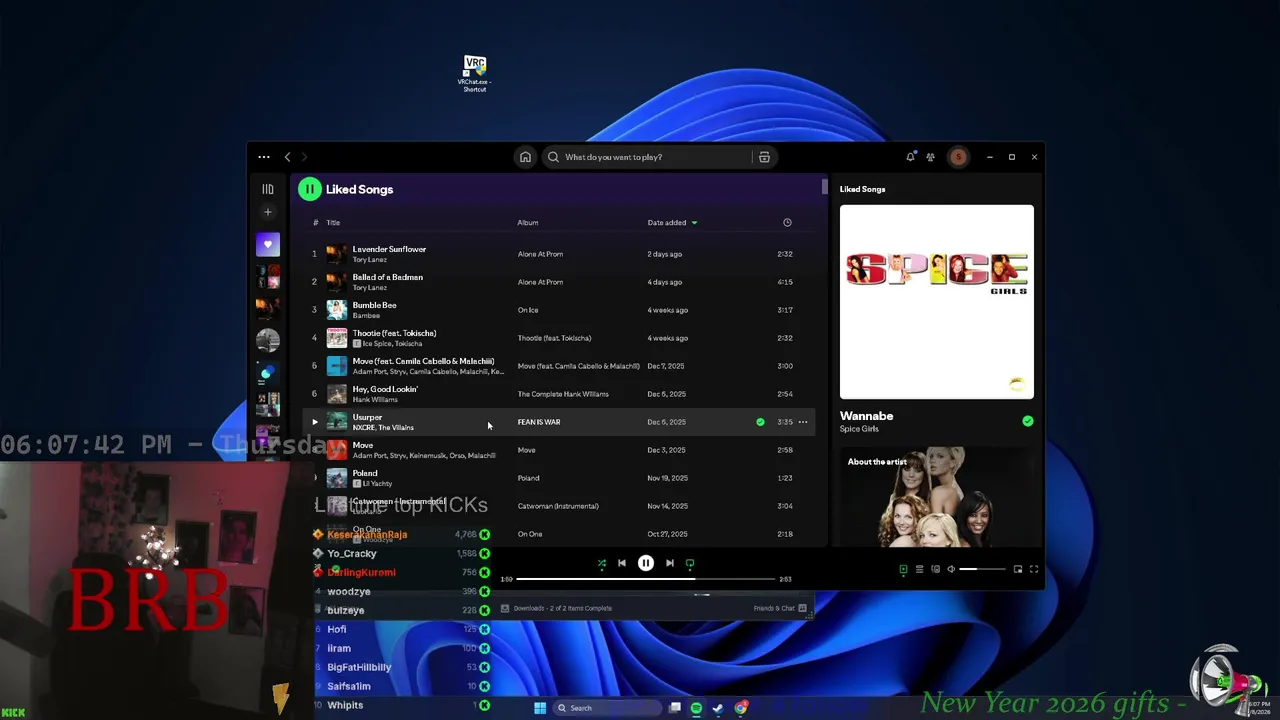
Task: Adjust the Spotify volume slider
Action: pos(982,569)
